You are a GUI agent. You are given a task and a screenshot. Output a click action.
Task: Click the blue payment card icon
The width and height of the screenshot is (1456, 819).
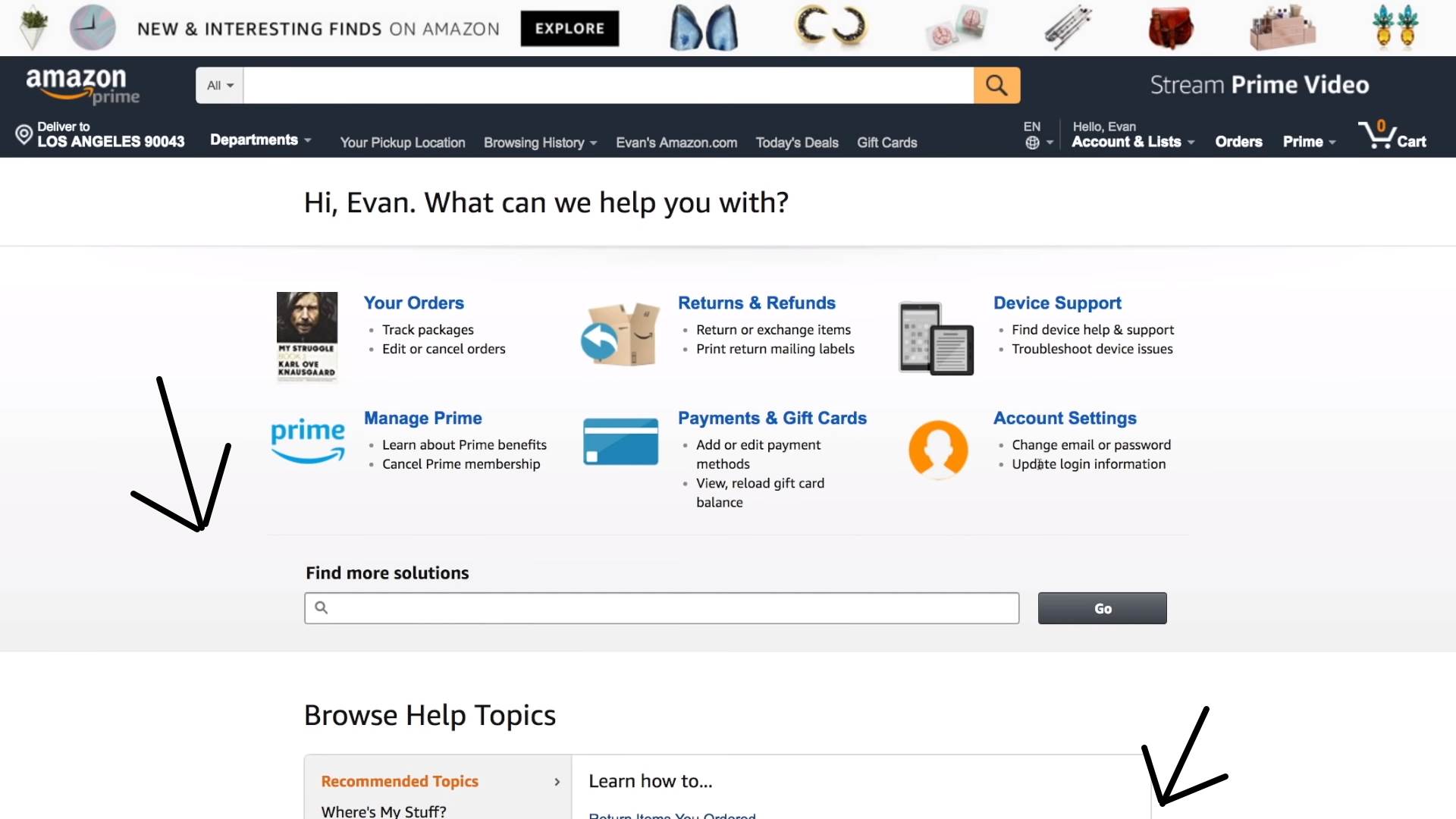[620, 441]
